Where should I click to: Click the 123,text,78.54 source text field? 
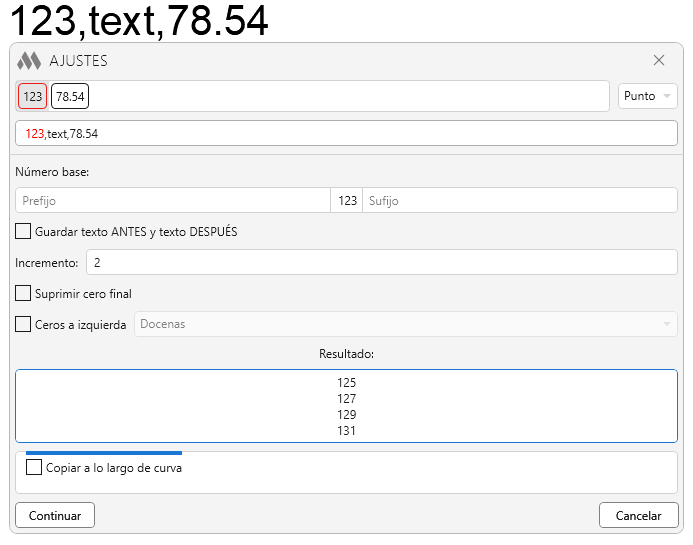[x=346, y=133]
